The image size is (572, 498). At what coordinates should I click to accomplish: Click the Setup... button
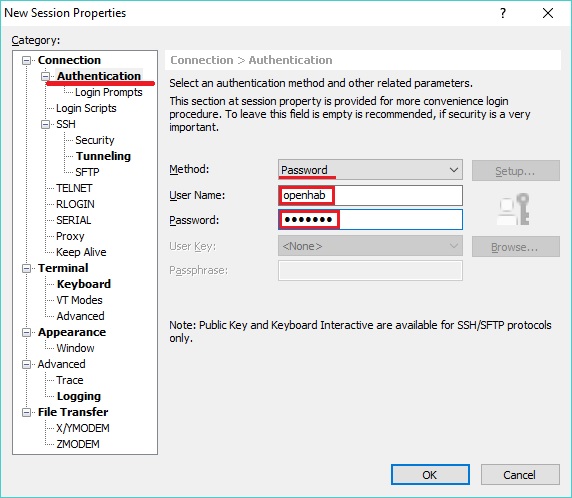515,170
